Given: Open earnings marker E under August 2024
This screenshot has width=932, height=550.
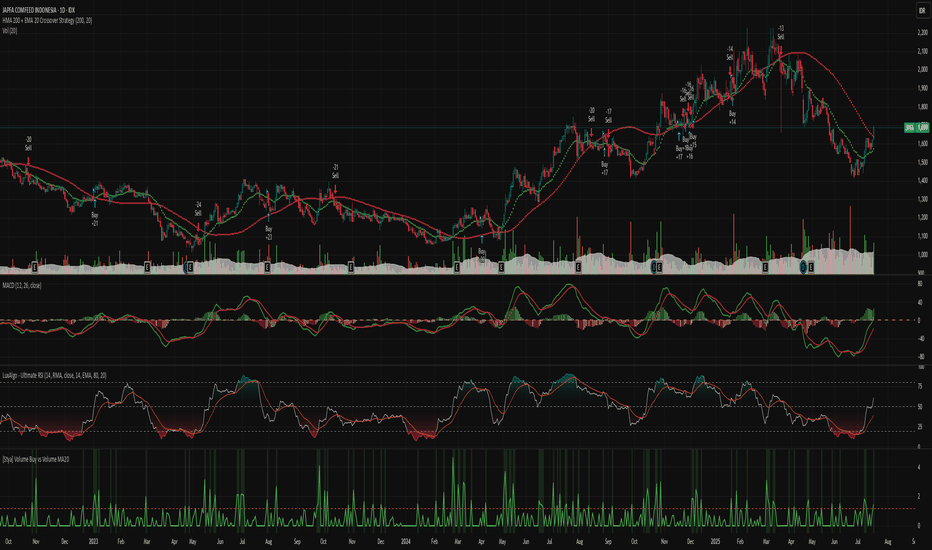Looking at the screenshot, I should tap(578, 268).
